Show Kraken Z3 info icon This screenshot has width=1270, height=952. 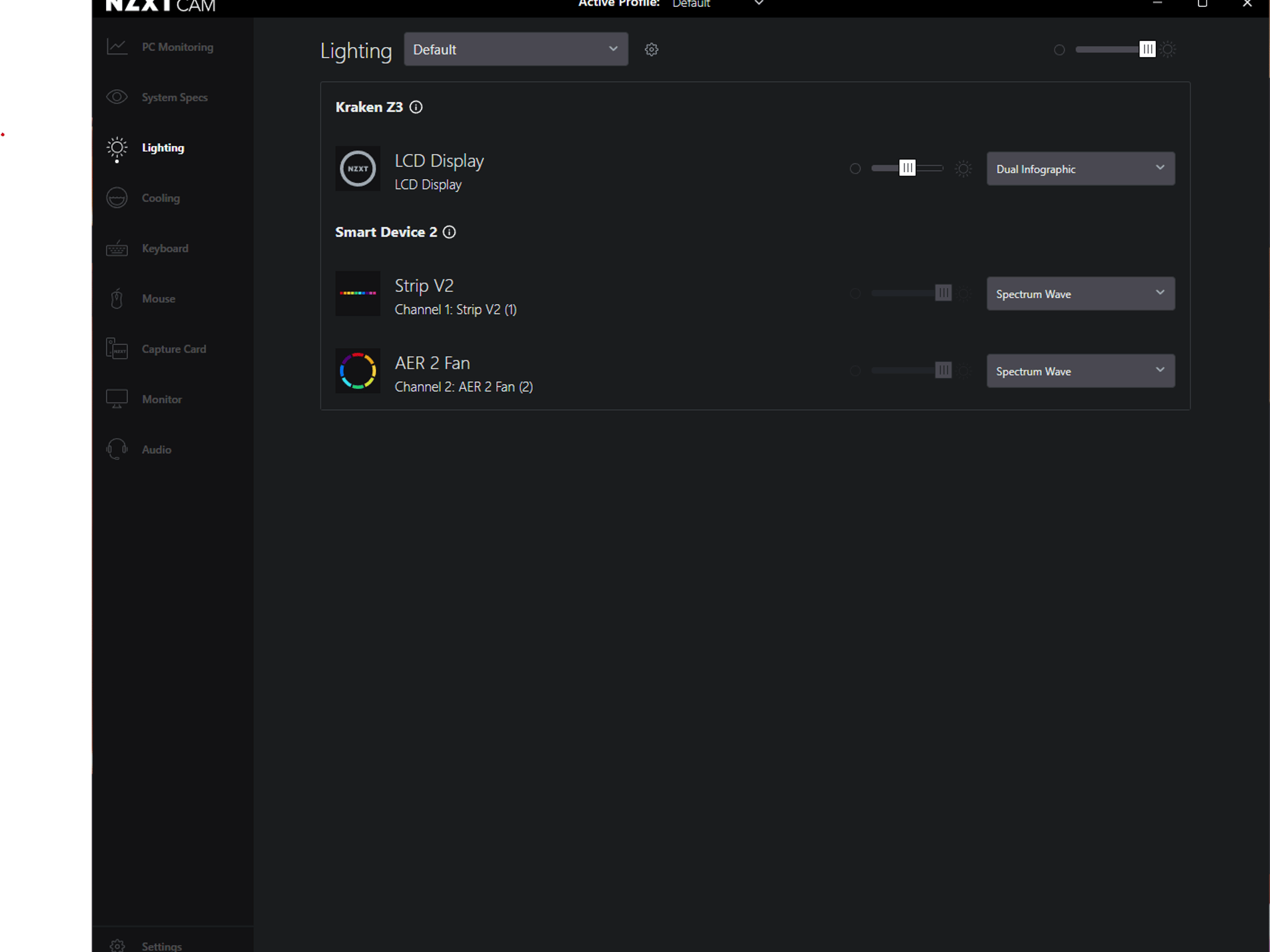tap(416, 107)
